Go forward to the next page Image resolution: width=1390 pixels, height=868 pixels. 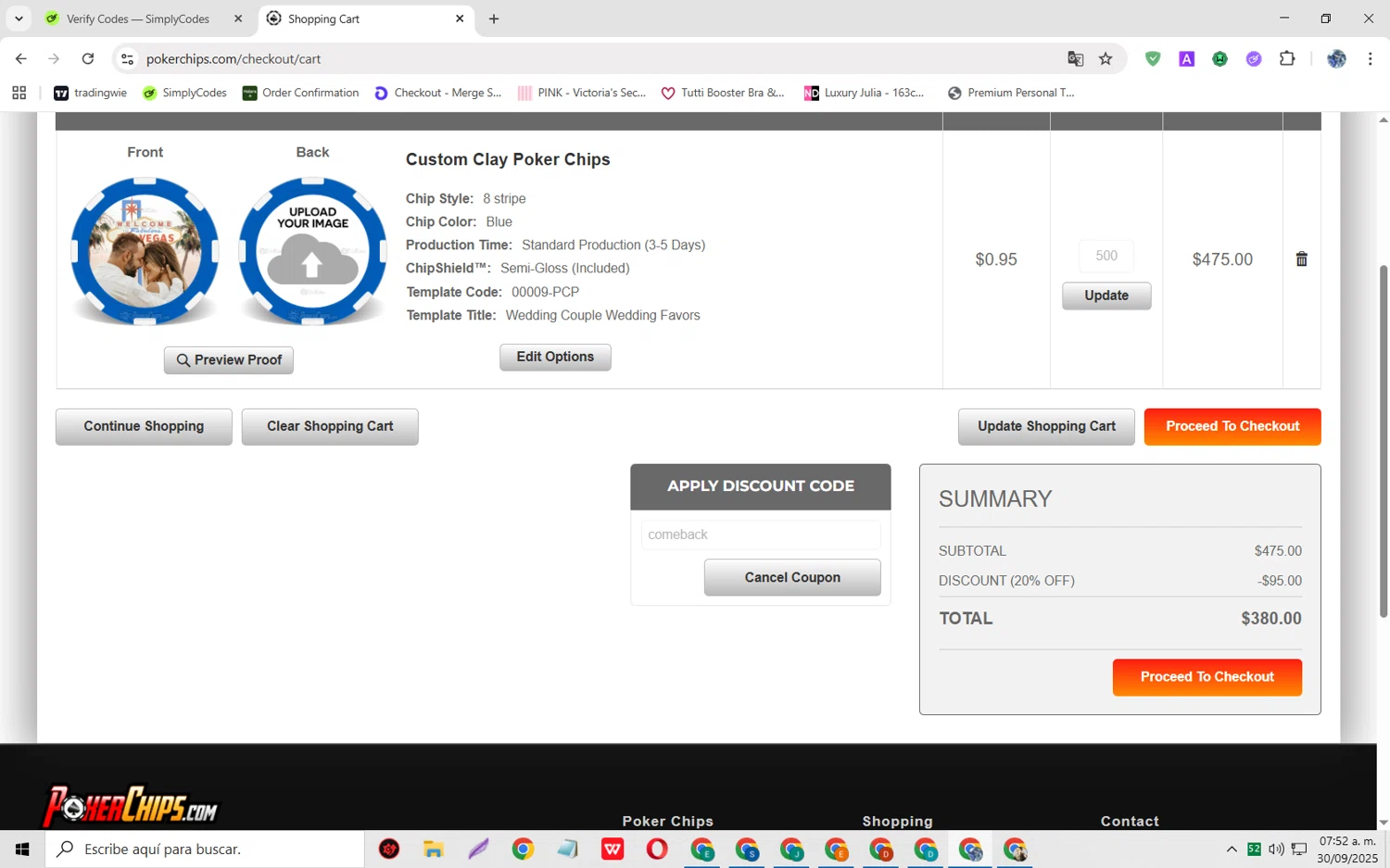point(54,59)
